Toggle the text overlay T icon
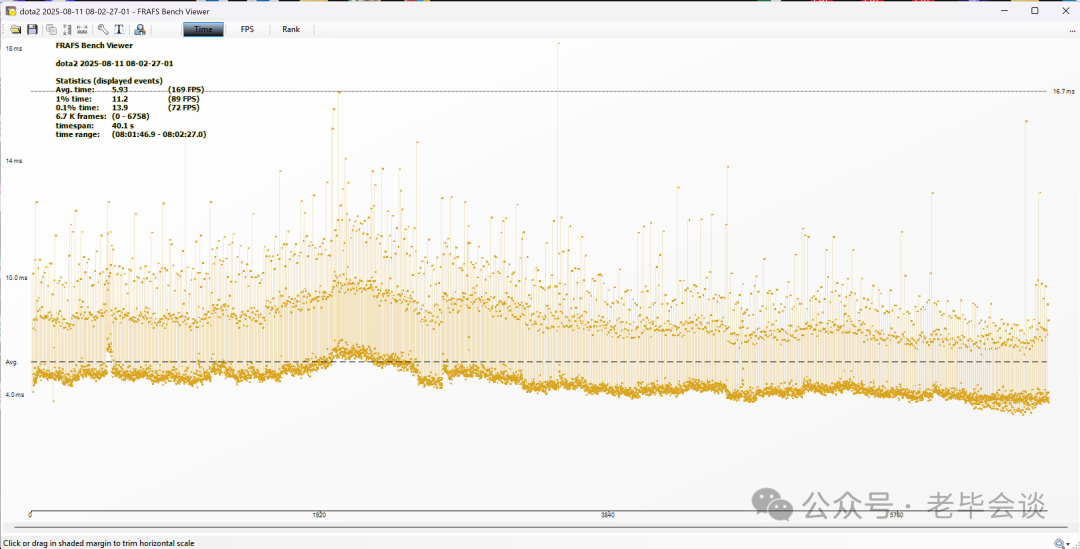The width and height of the screenshot is (1080, 549). click(118, 30)
